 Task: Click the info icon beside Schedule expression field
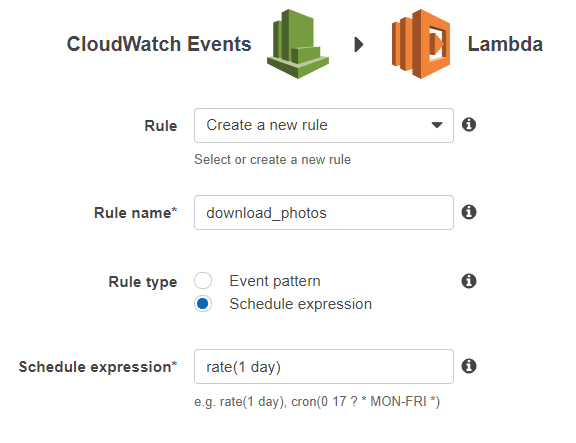(x=469, y=366)
